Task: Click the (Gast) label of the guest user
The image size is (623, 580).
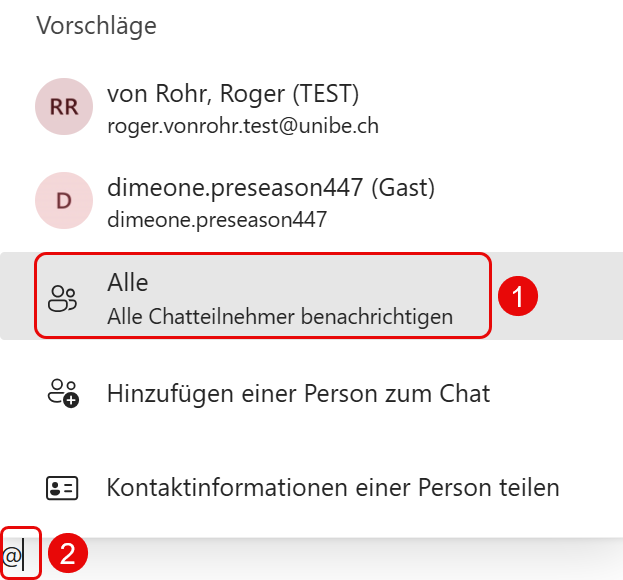Action: point(403,188)
